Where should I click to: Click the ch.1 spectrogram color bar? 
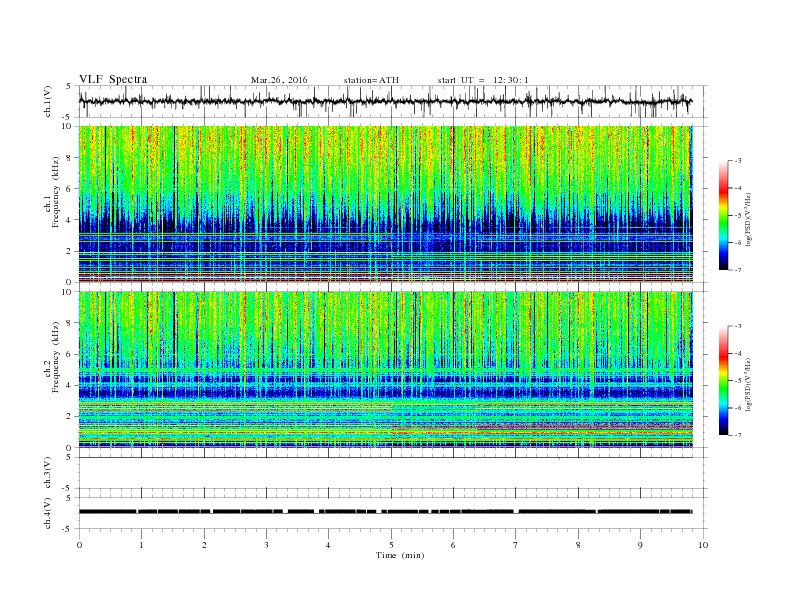tap(723, 215)
